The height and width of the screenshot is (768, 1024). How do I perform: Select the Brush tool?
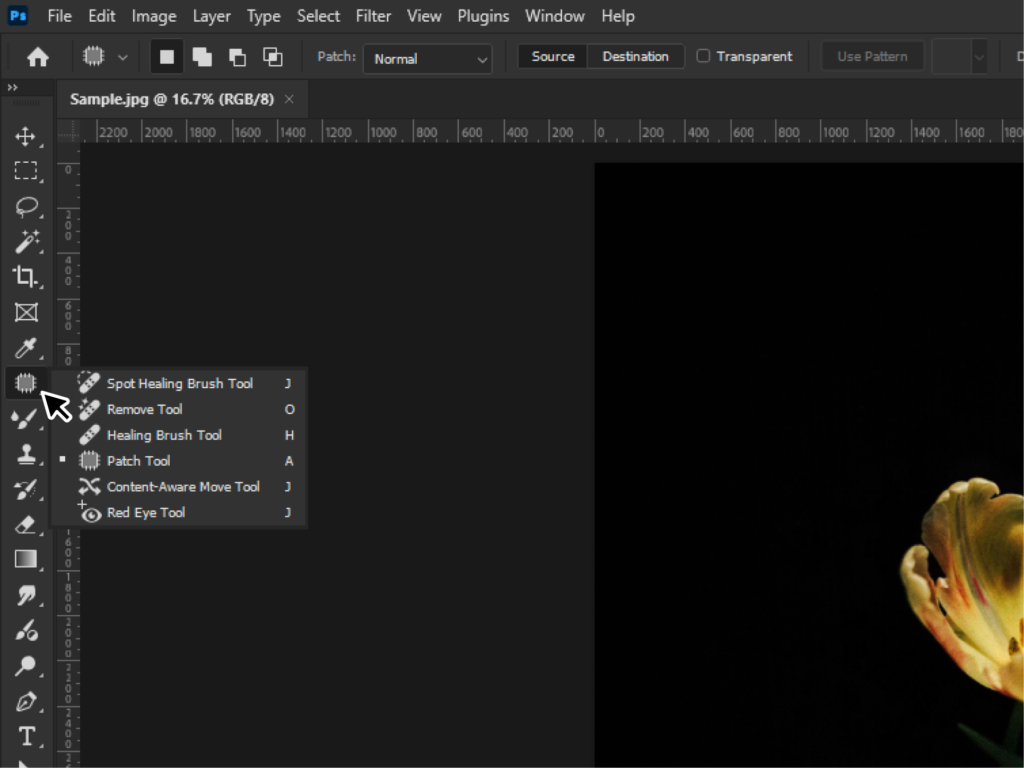click(x=27, y=418)
